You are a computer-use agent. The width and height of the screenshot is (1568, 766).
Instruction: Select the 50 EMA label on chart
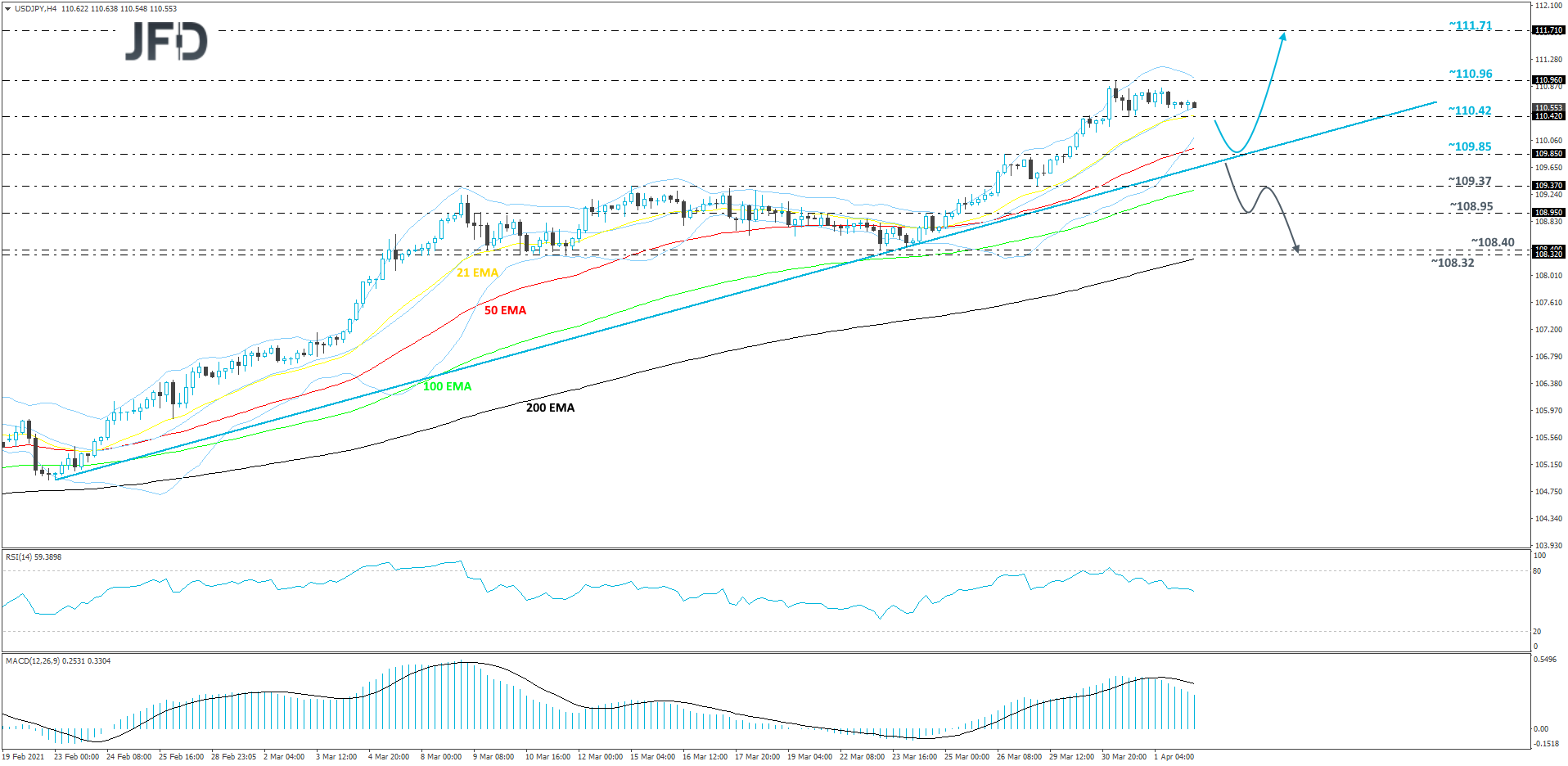pos(506,310)
